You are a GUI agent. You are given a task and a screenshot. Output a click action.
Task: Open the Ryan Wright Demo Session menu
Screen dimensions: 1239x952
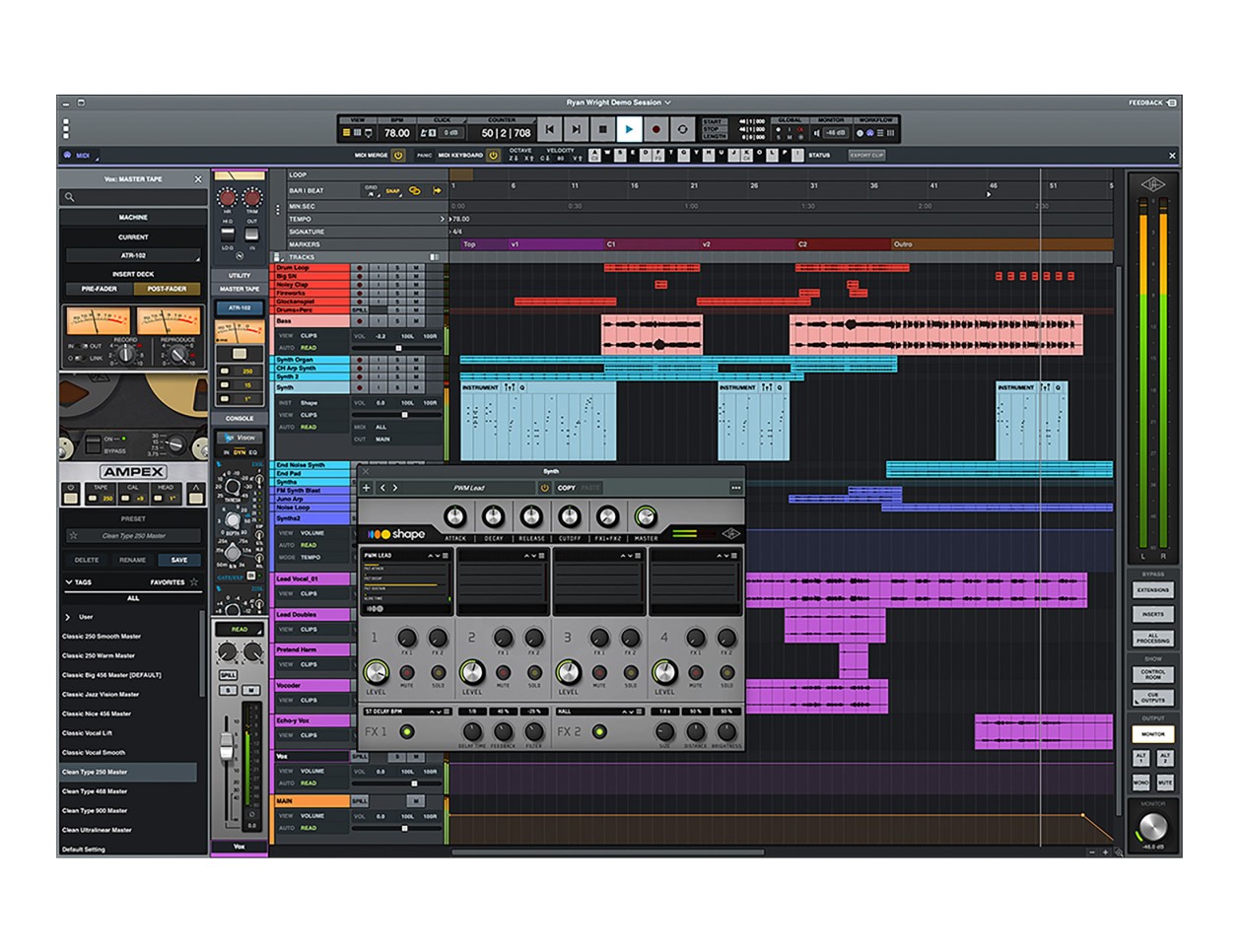[x=618, y=102]
